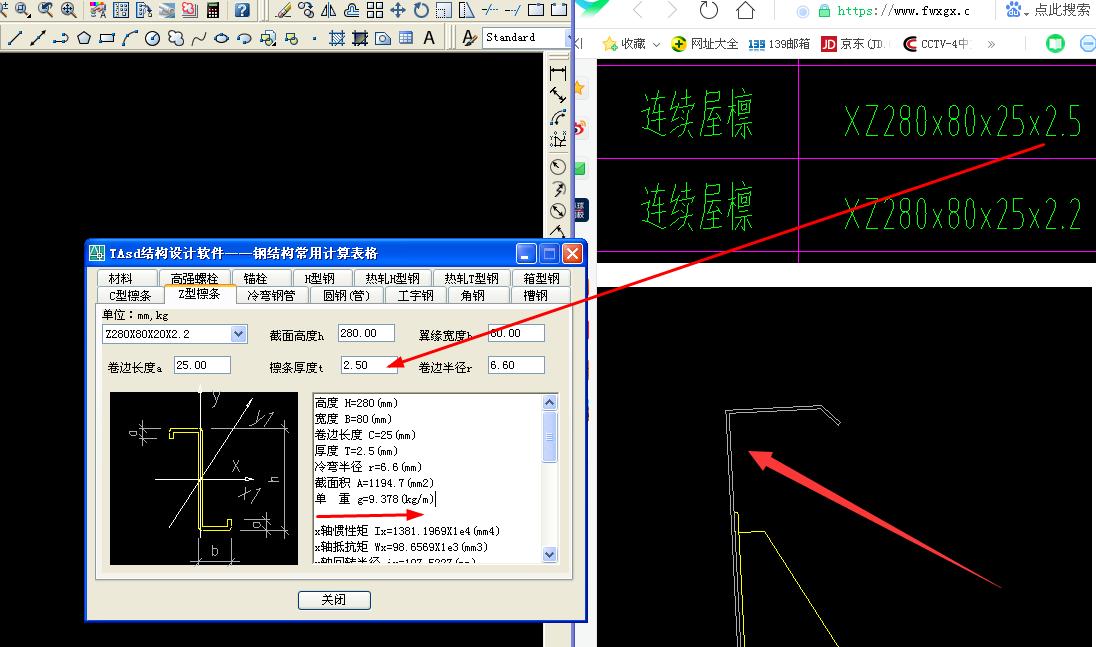Open the Standard text style dropdown
Screen dimensions: 1096x647
pyautogui.click(x=568, y=38)
